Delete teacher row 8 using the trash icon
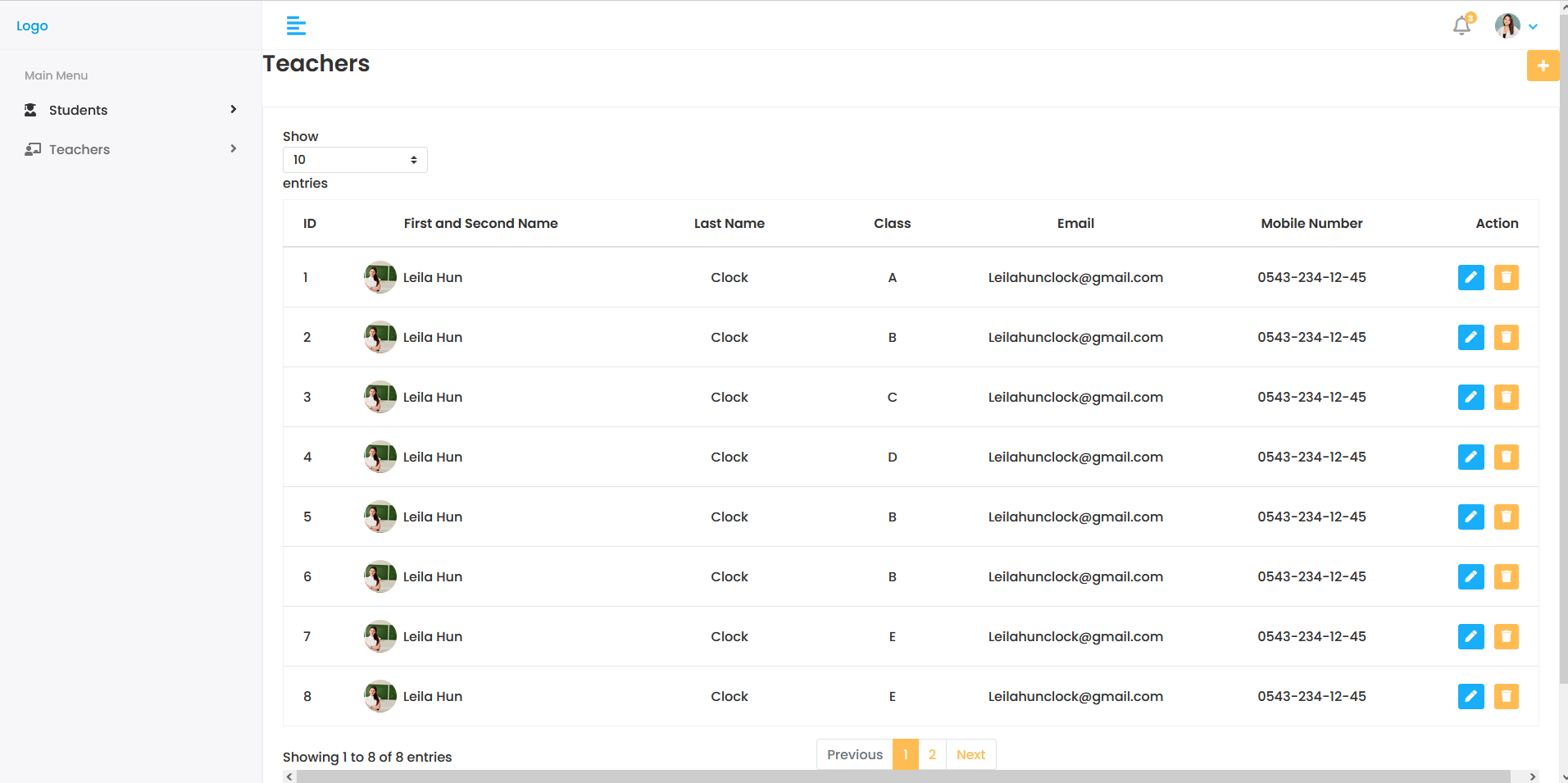1568x783 pixels. (1506, 696)
